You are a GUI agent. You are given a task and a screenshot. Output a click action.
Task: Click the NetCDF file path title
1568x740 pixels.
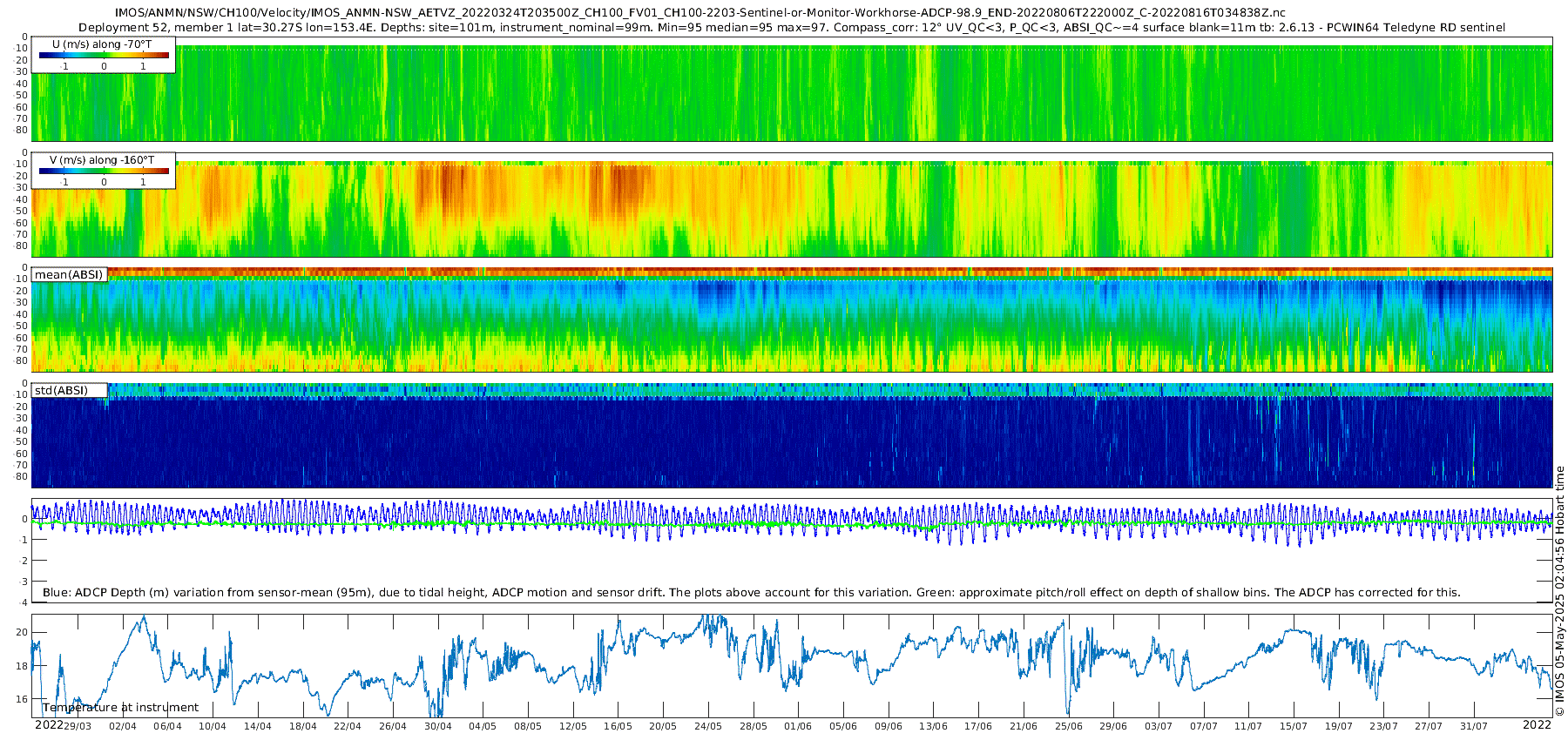(x=700, y=12)
